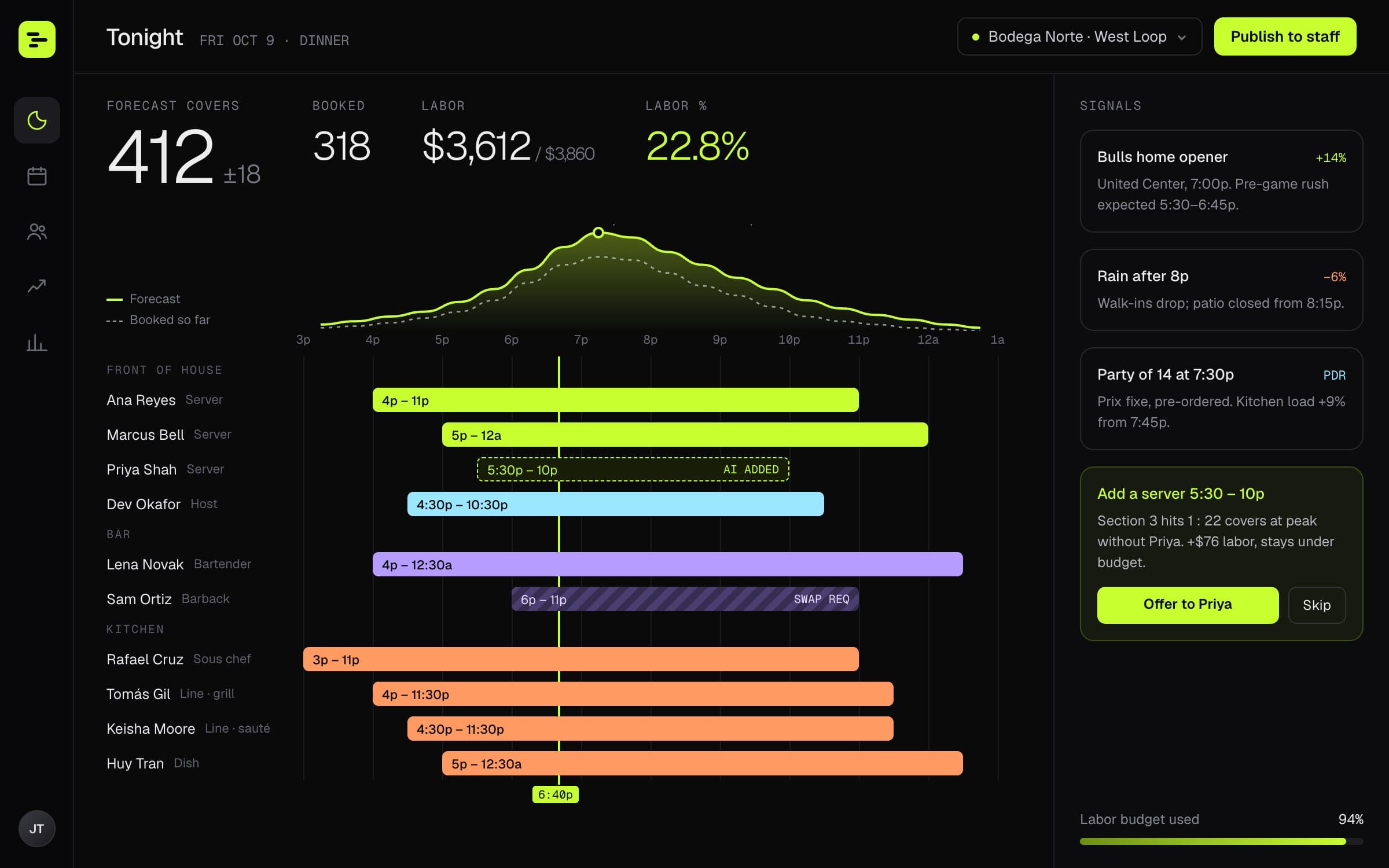The height and width of the screenshot is (868, 1389).
Task: Click Offer to Priya button
Action: pos(1188,605)
